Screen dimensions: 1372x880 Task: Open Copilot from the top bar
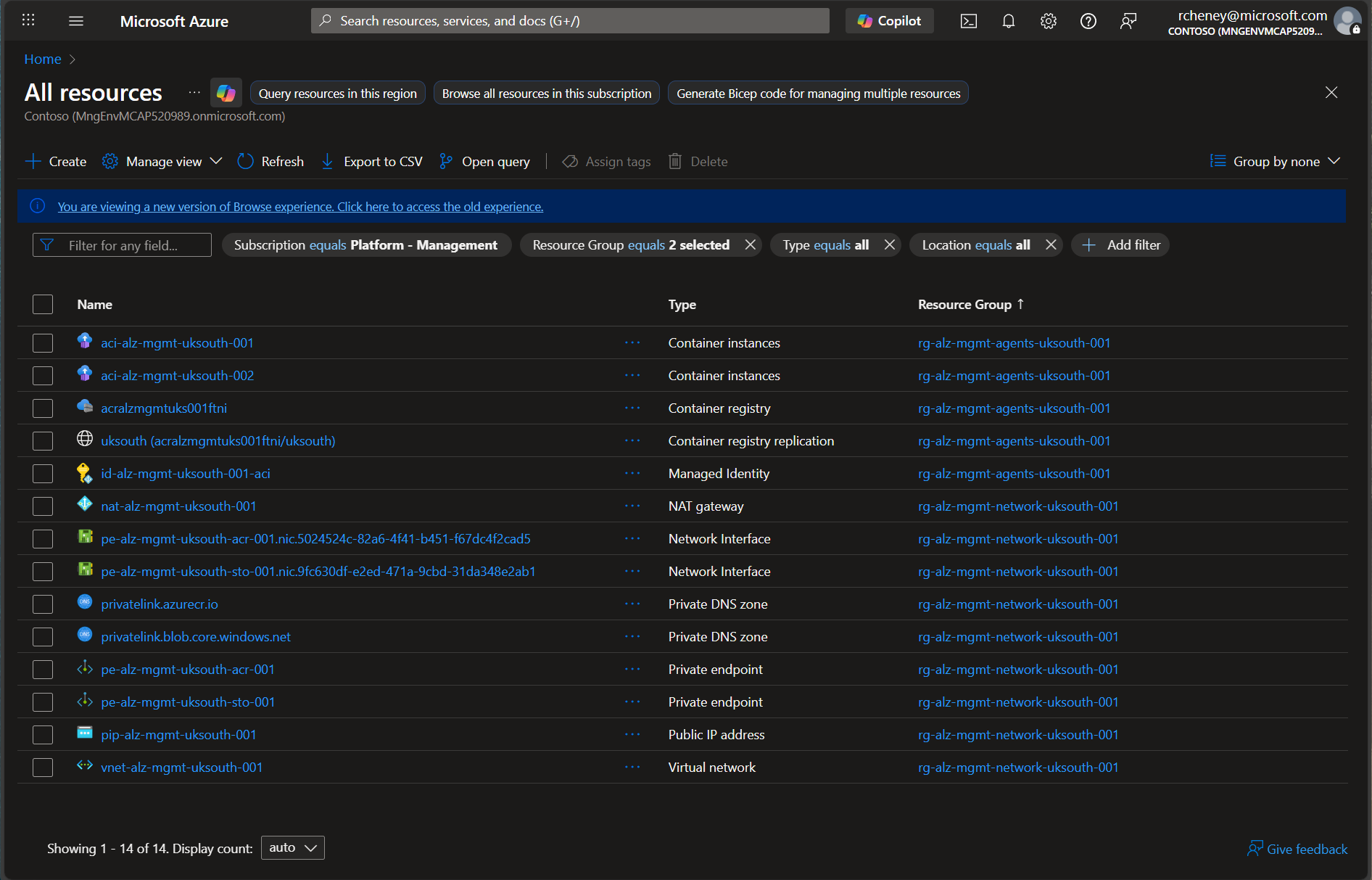tap(889, 20)
